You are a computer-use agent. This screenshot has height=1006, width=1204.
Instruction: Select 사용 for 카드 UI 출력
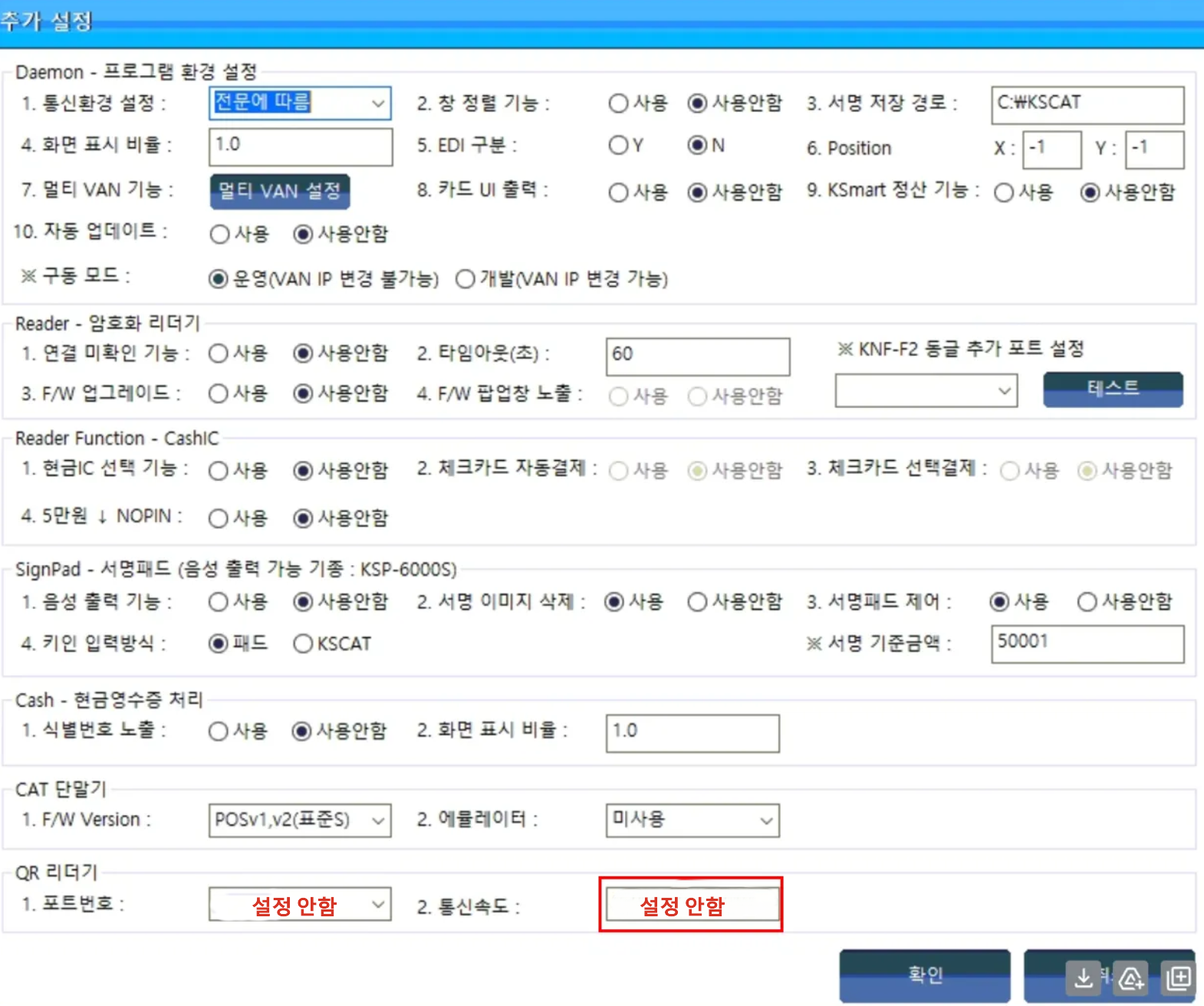[x=638, y=192]
